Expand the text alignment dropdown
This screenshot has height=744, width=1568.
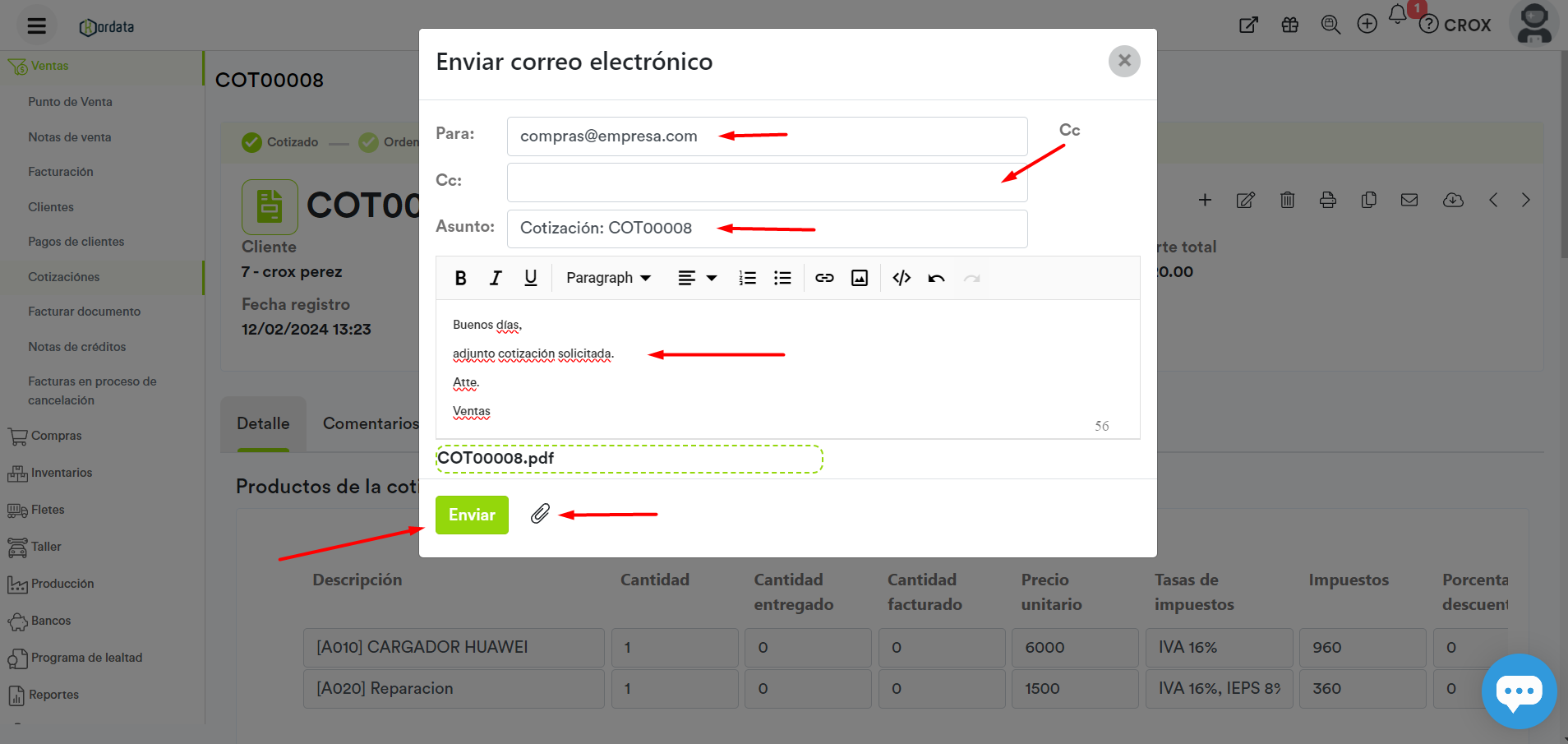click(x=697, y=279)
